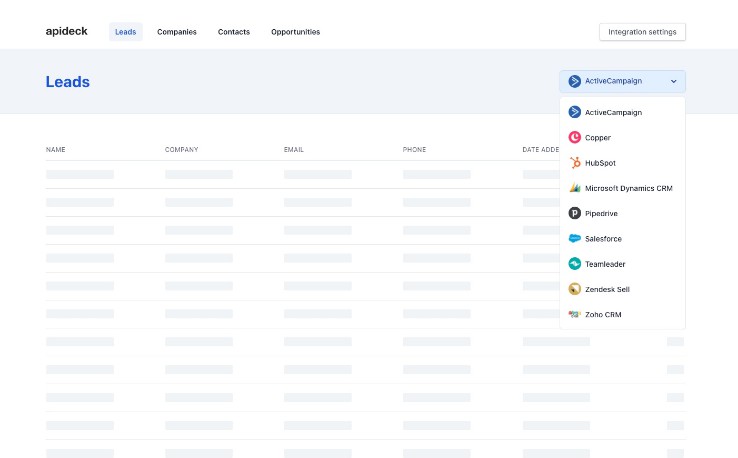Open Integration settings
Screen dimensions: 738x458
tap(642, 32)
